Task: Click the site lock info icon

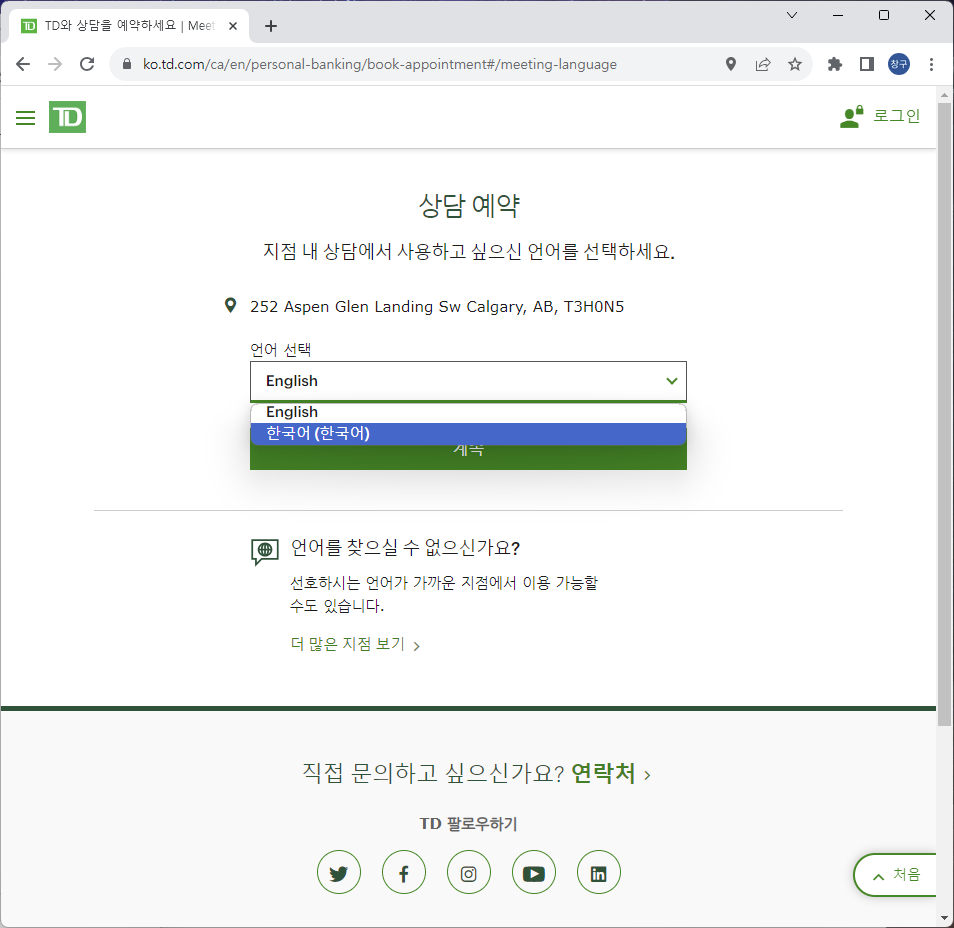Action: [x=127, y=64]
